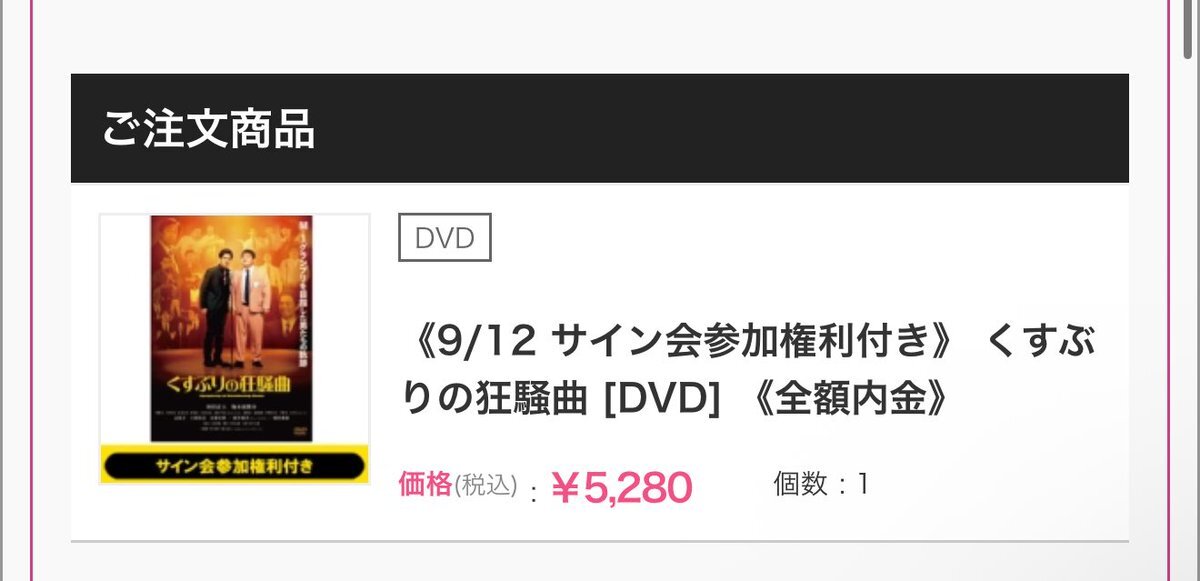Open the くすぶりの狂騒曲 DVD cover thumbnail
The image size is (1200, 581).
pos(235,348)
